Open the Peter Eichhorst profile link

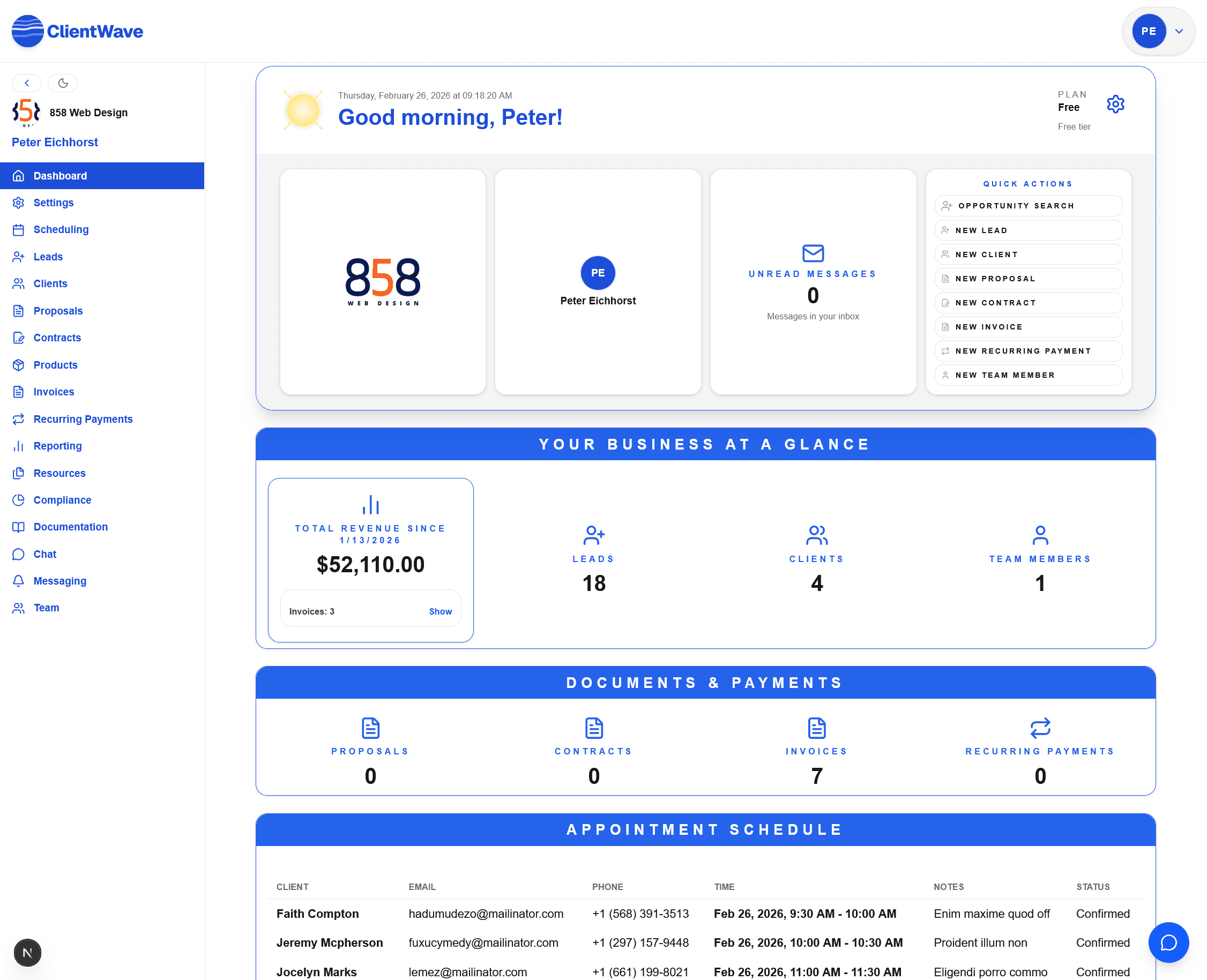pos(54,141)
